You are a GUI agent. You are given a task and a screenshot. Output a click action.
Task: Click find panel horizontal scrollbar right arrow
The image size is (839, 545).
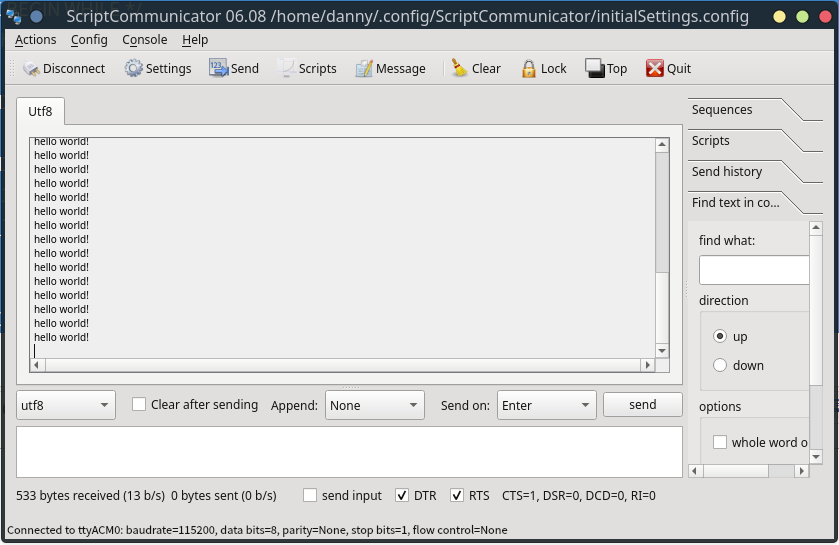[802, 471]
